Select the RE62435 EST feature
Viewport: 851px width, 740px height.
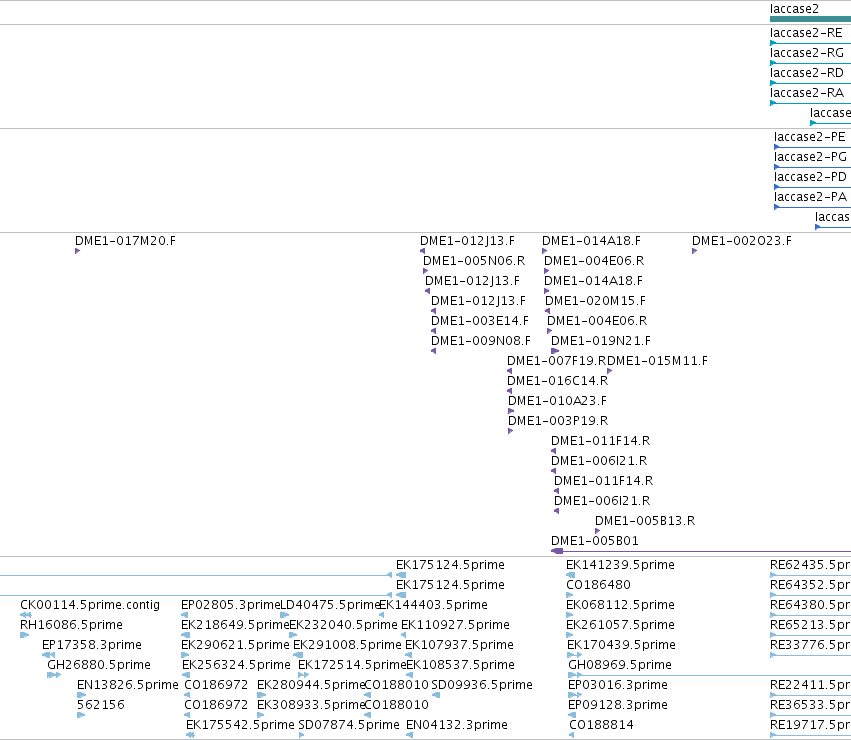point(810,565)
